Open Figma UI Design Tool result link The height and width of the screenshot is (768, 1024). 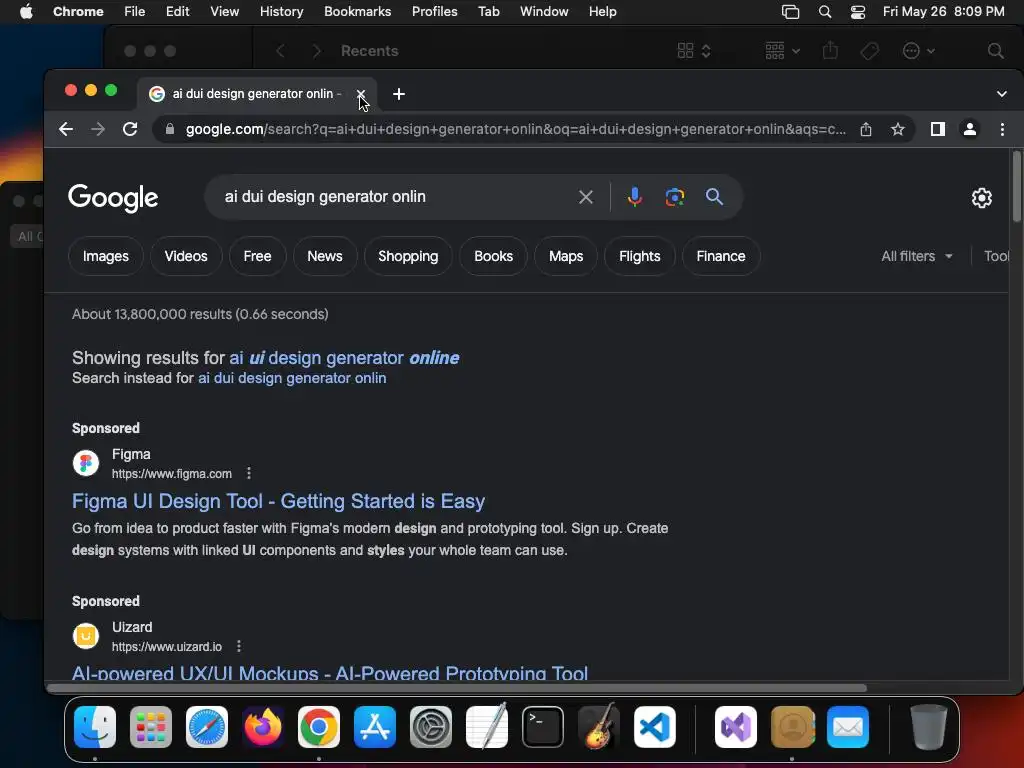click(278, 501)
